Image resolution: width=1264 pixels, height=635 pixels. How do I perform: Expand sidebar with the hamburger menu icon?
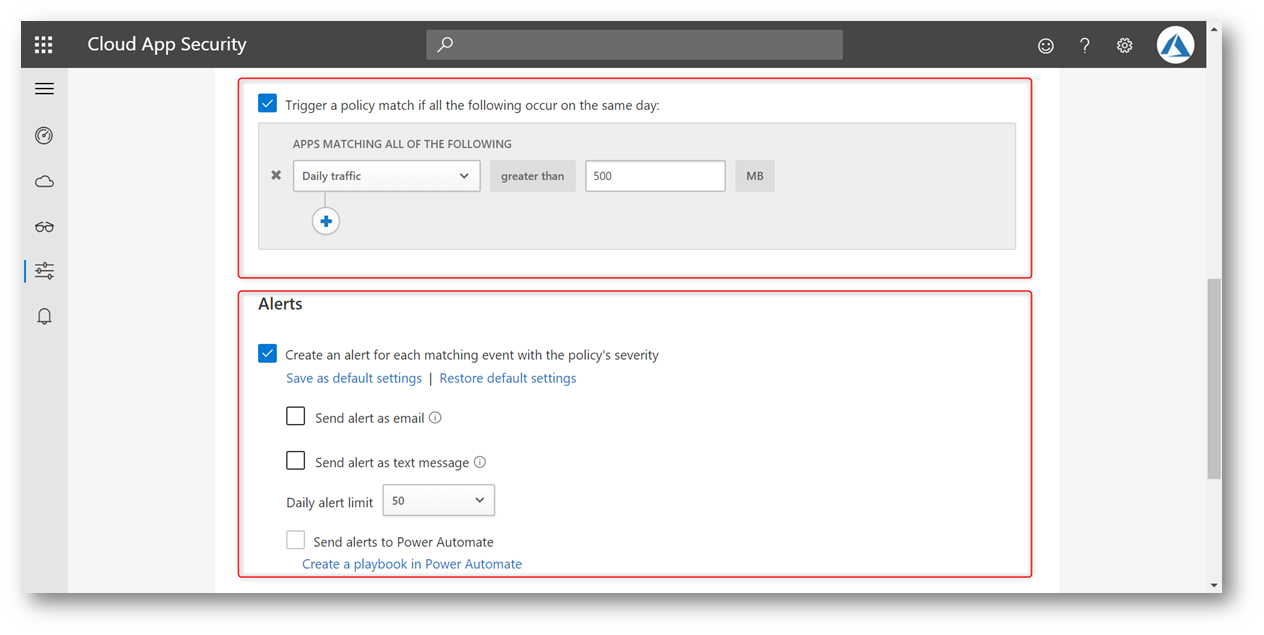[44, 89]
